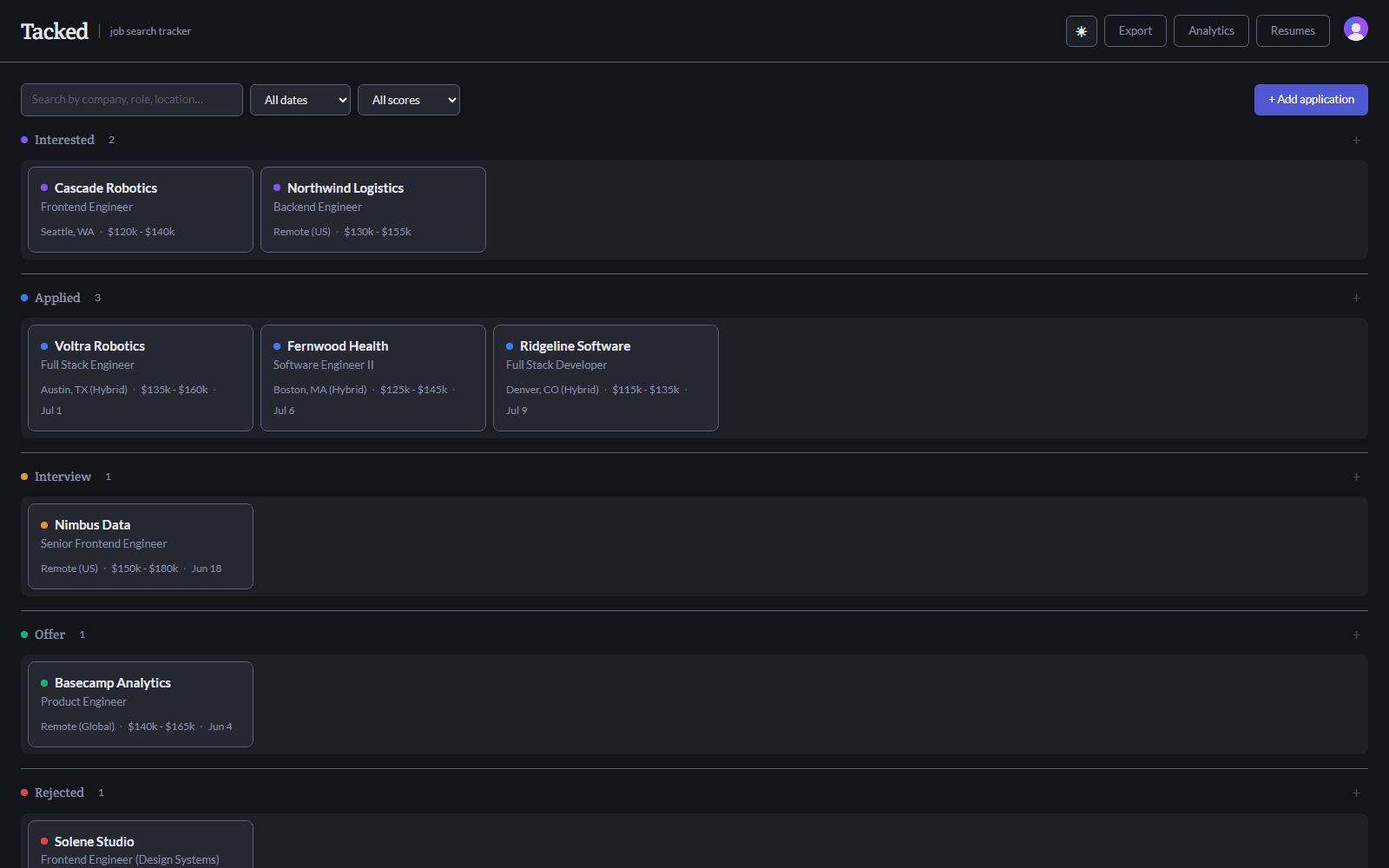Open the Nimbus Data interview card

(x=141, y=546)
